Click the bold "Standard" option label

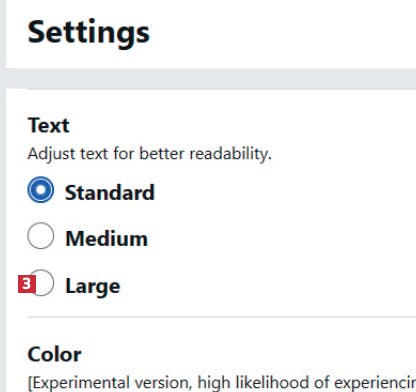coord(110,193)
